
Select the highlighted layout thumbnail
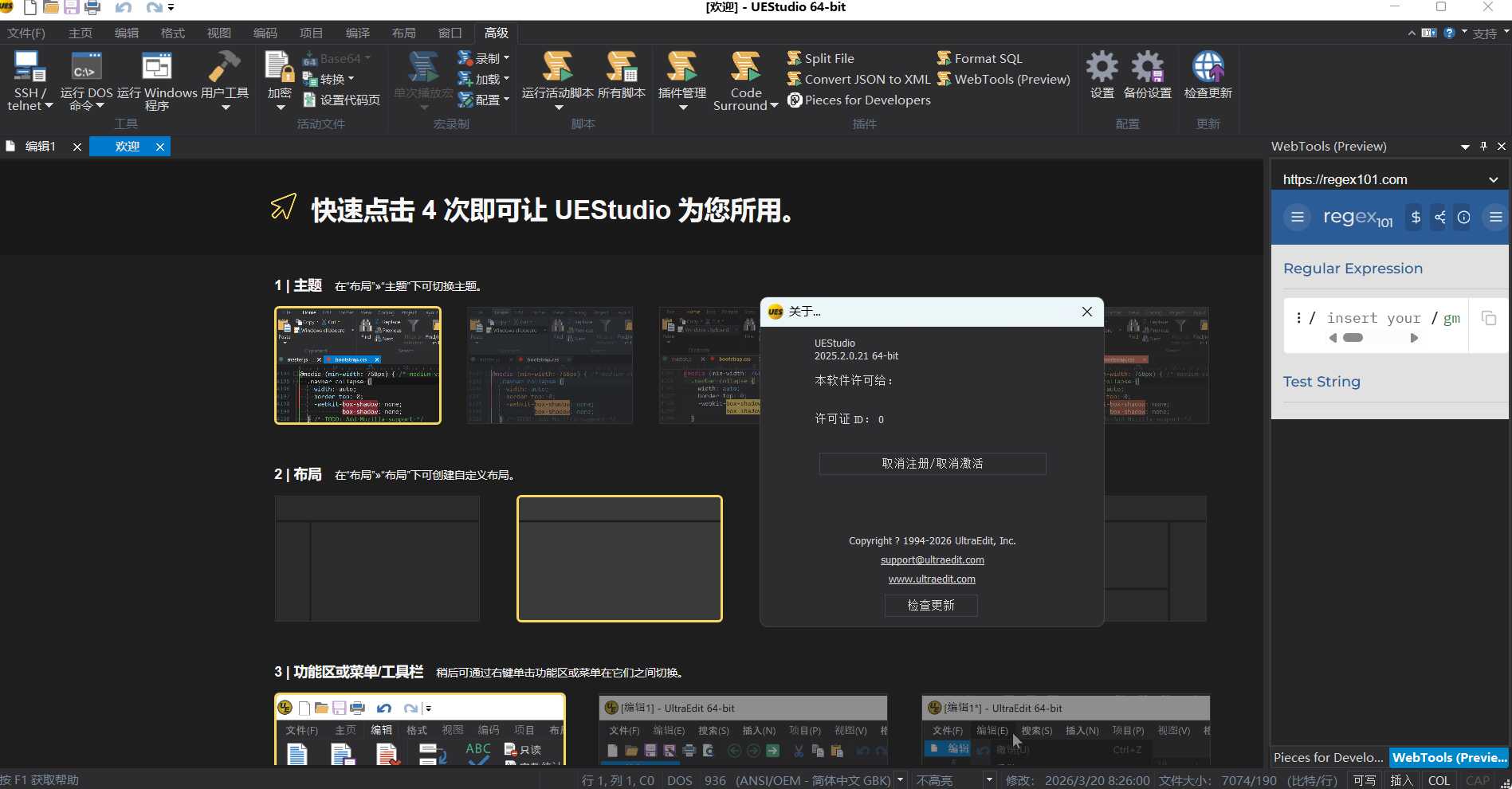coord(619,558)
